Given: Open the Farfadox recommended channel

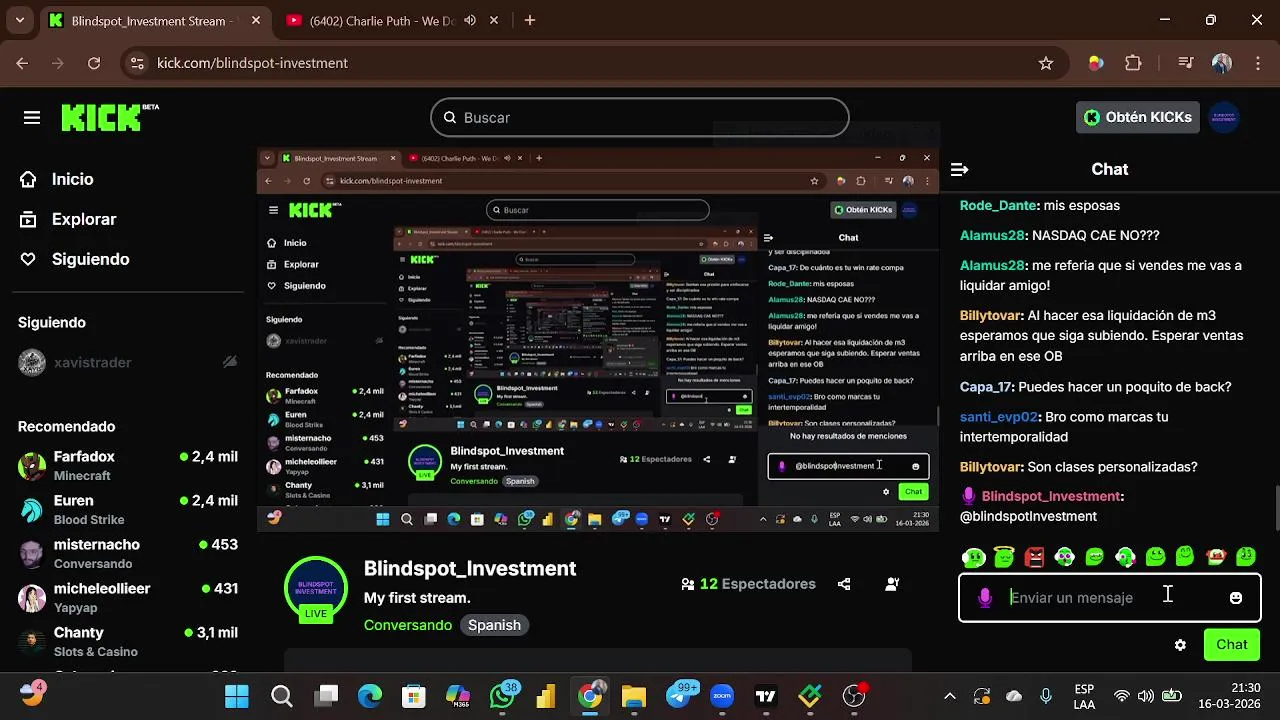Looking at the screenshot, I should (x=128, y=466).
